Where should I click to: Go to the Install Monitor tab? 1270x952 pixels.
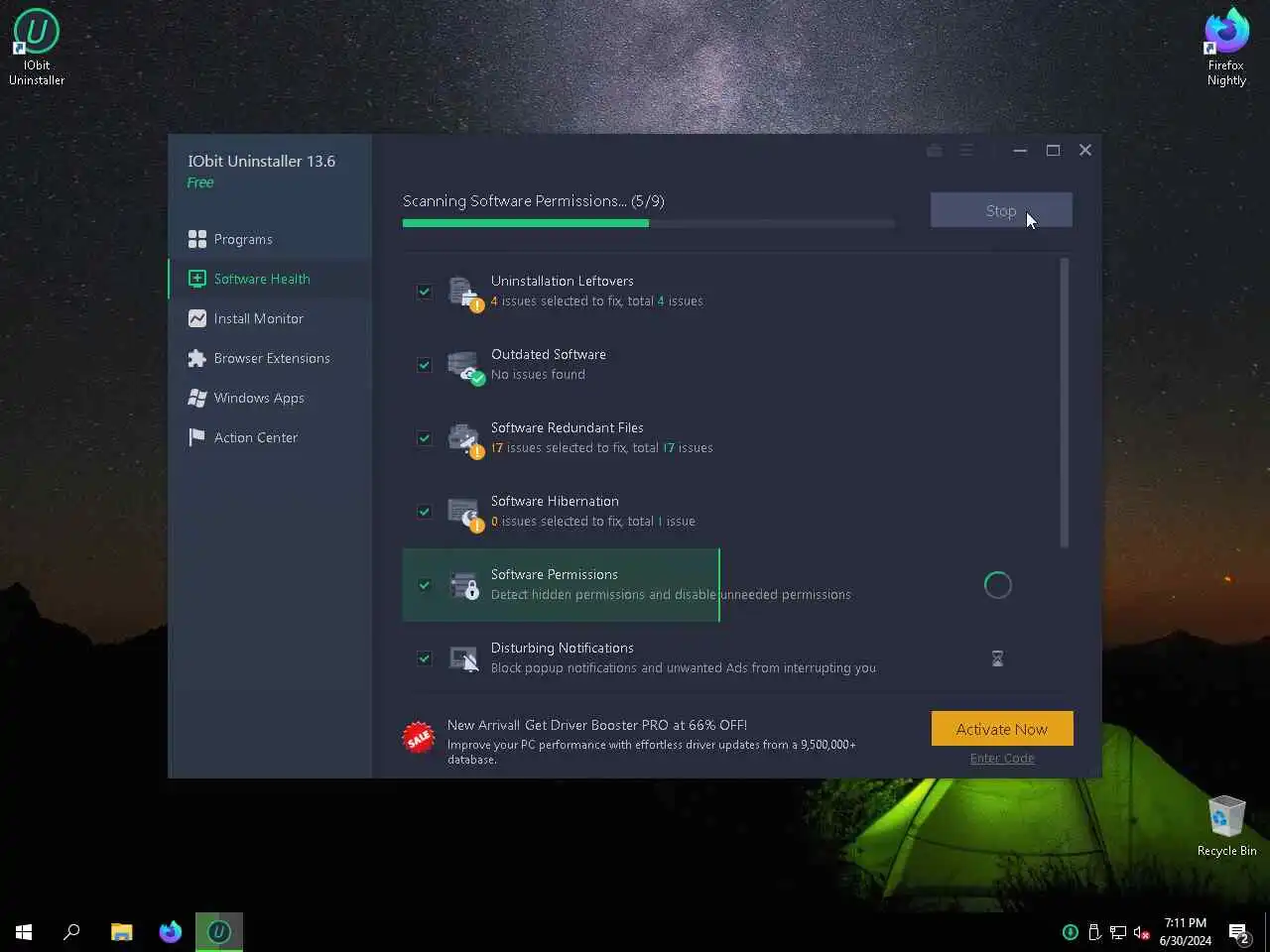point(270,318)
